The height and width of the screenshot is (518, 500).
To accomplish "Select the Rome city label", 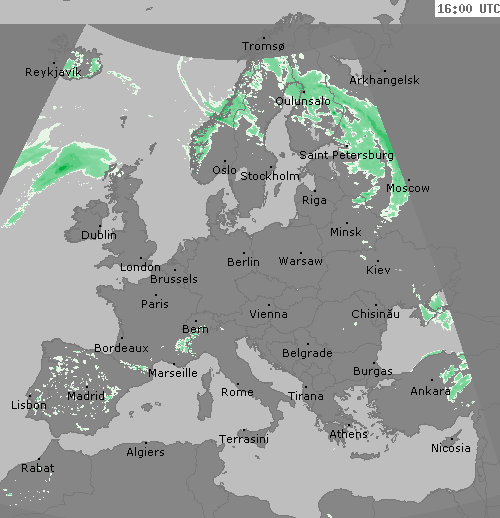I will [x=237, y=392].
